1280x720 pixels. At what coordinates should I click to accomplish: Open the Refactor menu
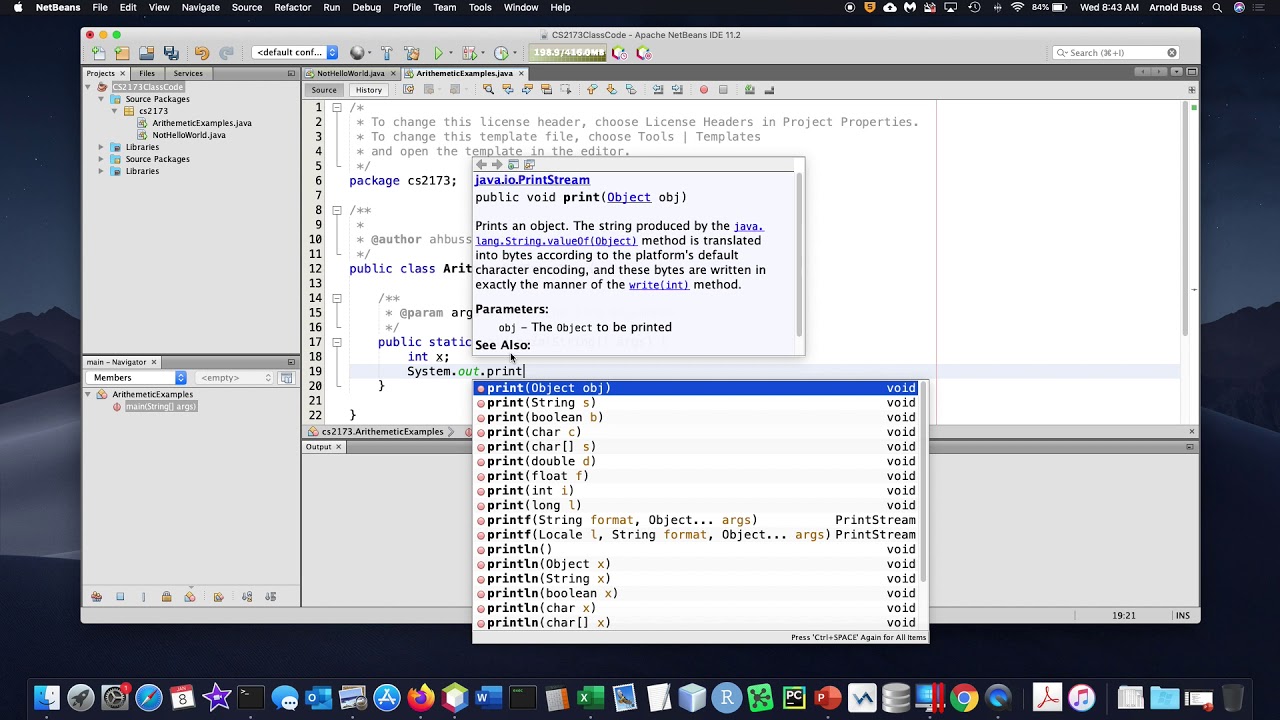292,7
